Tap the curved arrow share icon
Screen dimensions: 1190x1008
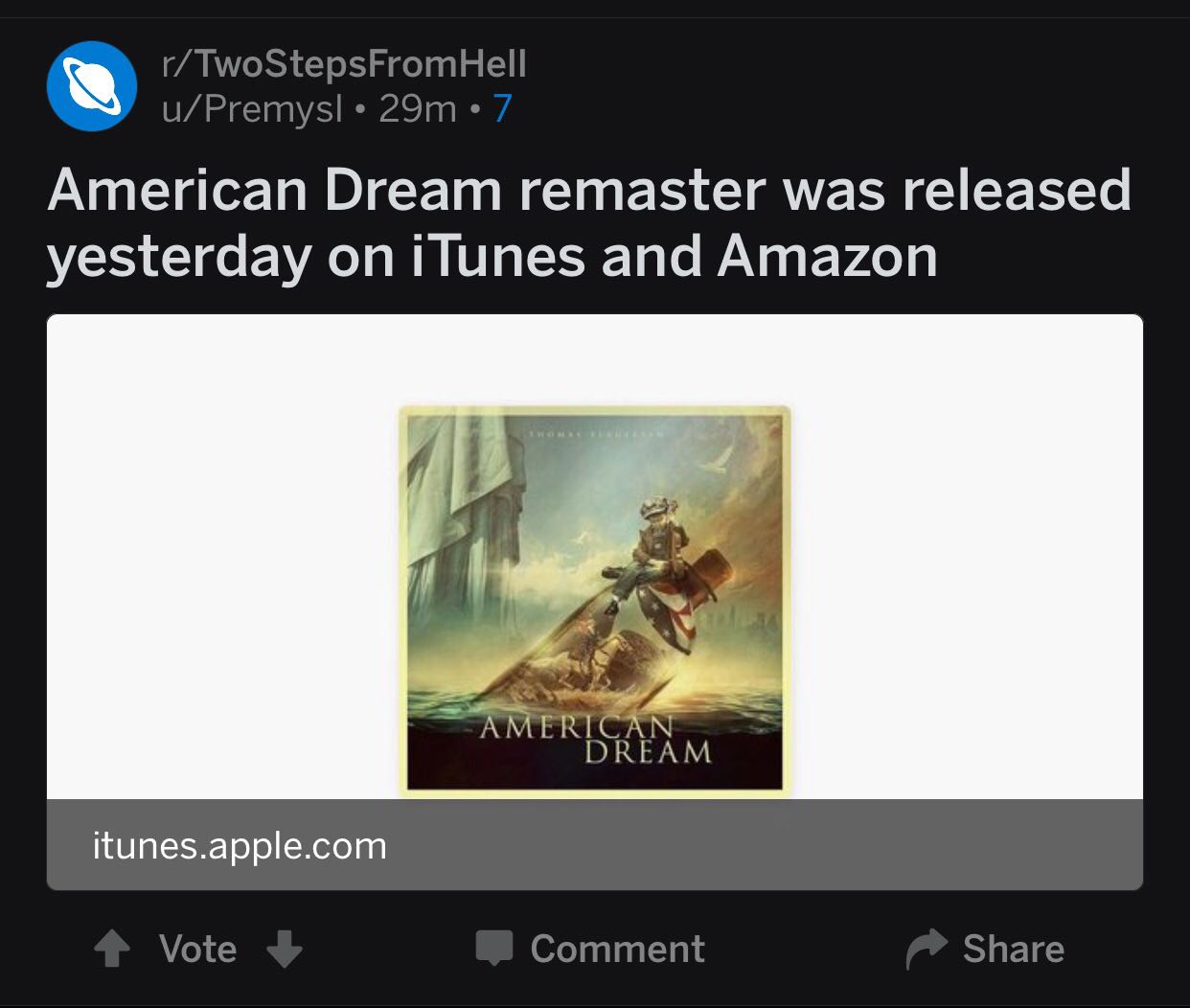(927, 949)
